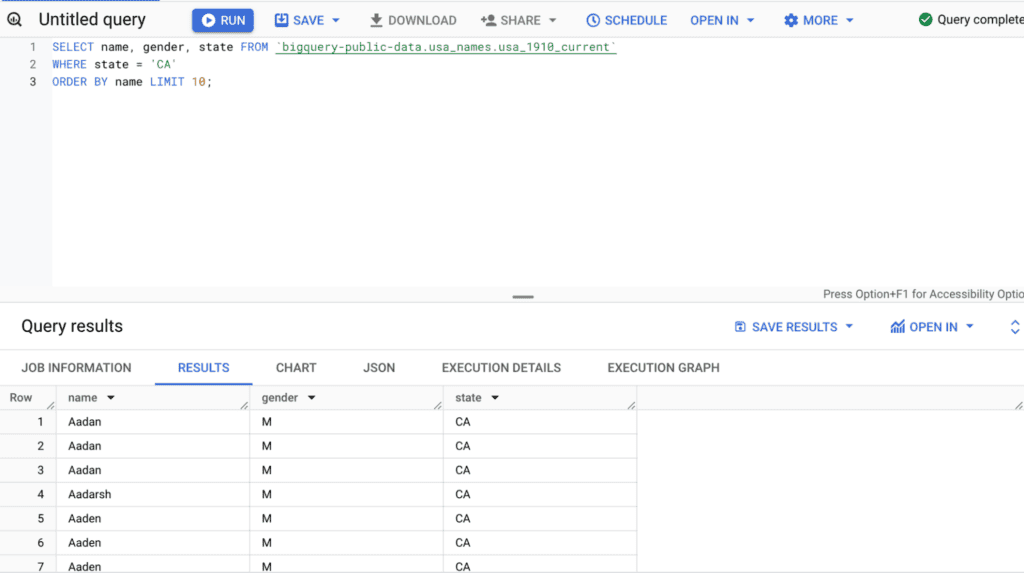The height and width of the screenshot is (573, 1024).
Task: Click the state column resize handle
Action: point(631,405)
